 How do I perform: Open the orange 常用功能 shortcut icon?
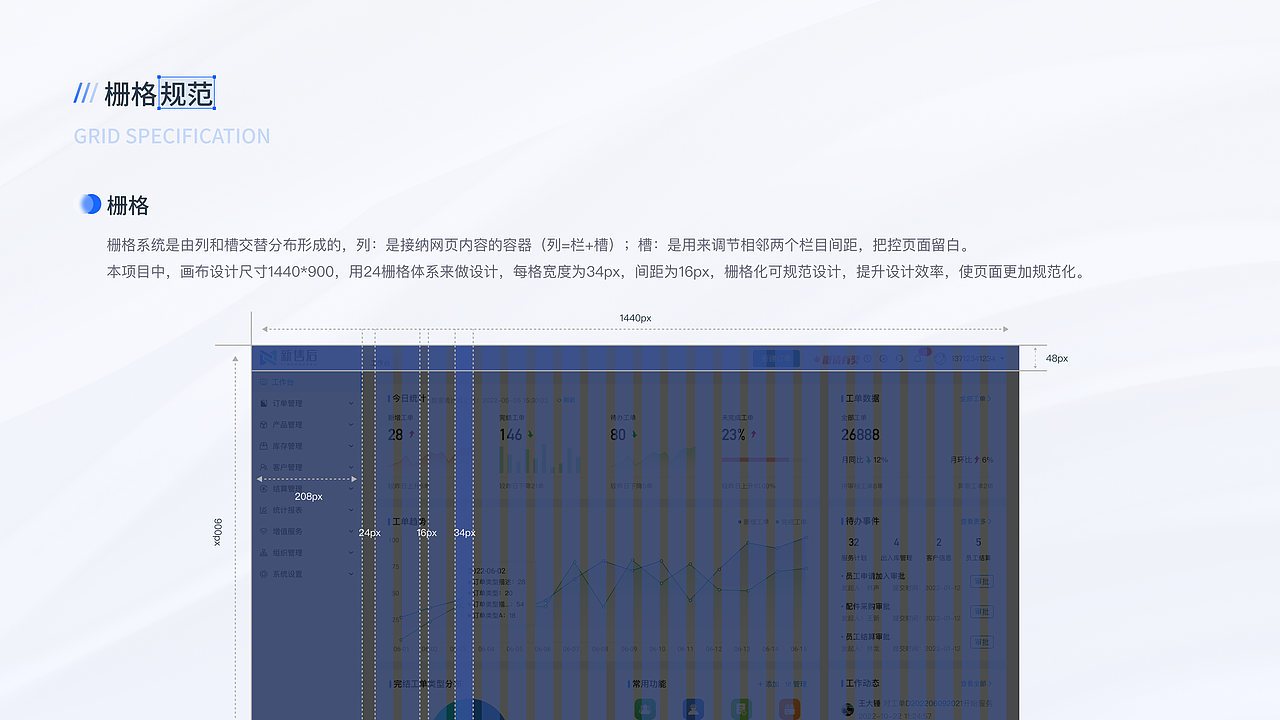coord(790,709)
